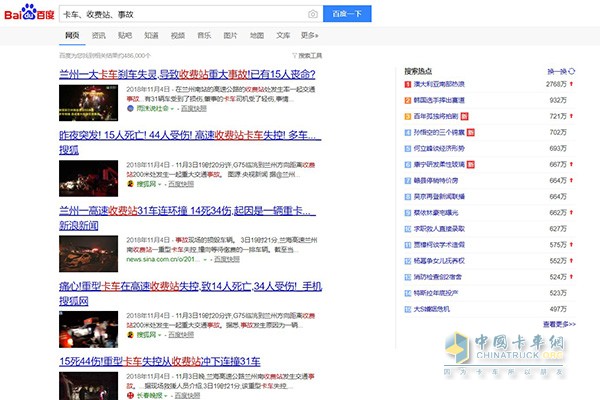The image size is (600, 400).
Task: Open the 地图 map tab
Action: pyautogui.click(x=257, y=35)
